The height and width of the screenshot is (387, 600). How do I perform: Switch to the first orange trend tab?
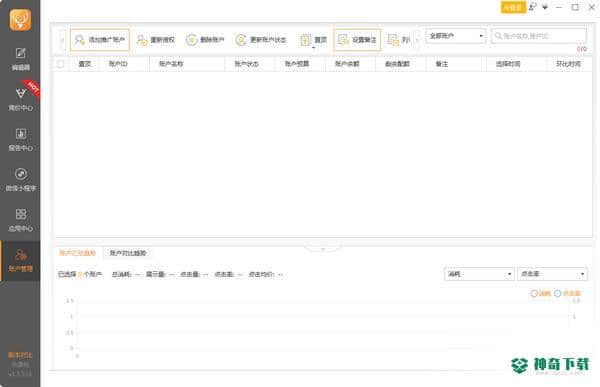click(x=77, y=253)
